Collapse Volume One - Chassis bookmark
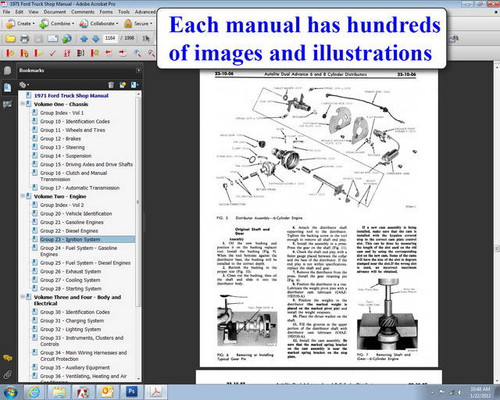This screenshot has width=500, height=400. click(23, 104)
